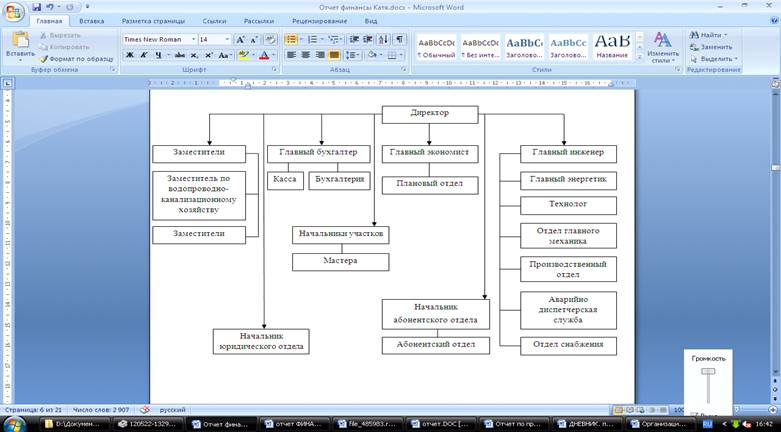Screen dimensions: 781x432
Task: Click the Change Styles (Изменить стили) icon
Action: 662,45
